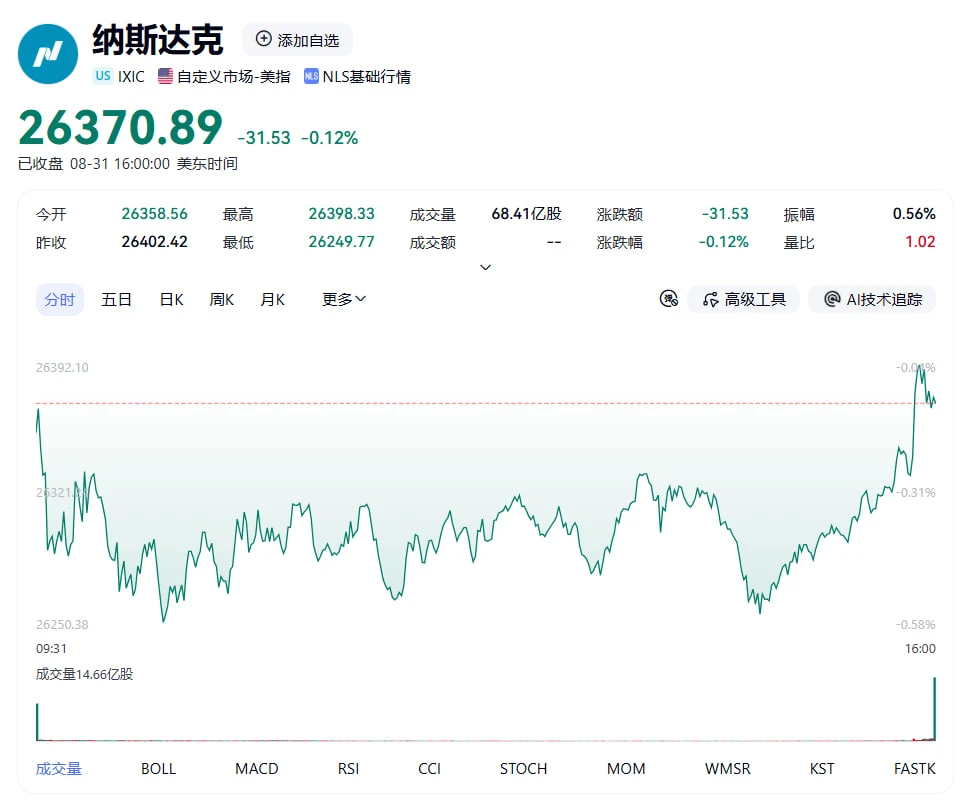Click the 纳斯达克 title
The width and height of the screenshot is (965, 810).
point(158,41)
